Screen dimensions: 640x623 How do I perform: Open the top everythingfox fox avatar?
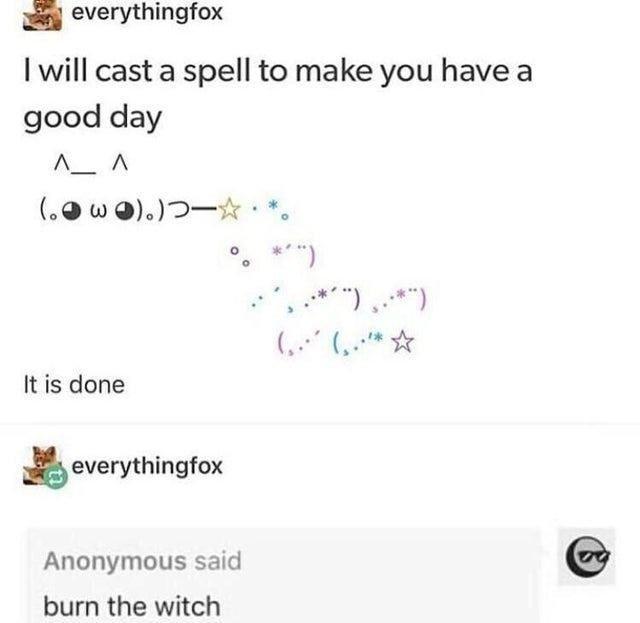tap(42, 16)
